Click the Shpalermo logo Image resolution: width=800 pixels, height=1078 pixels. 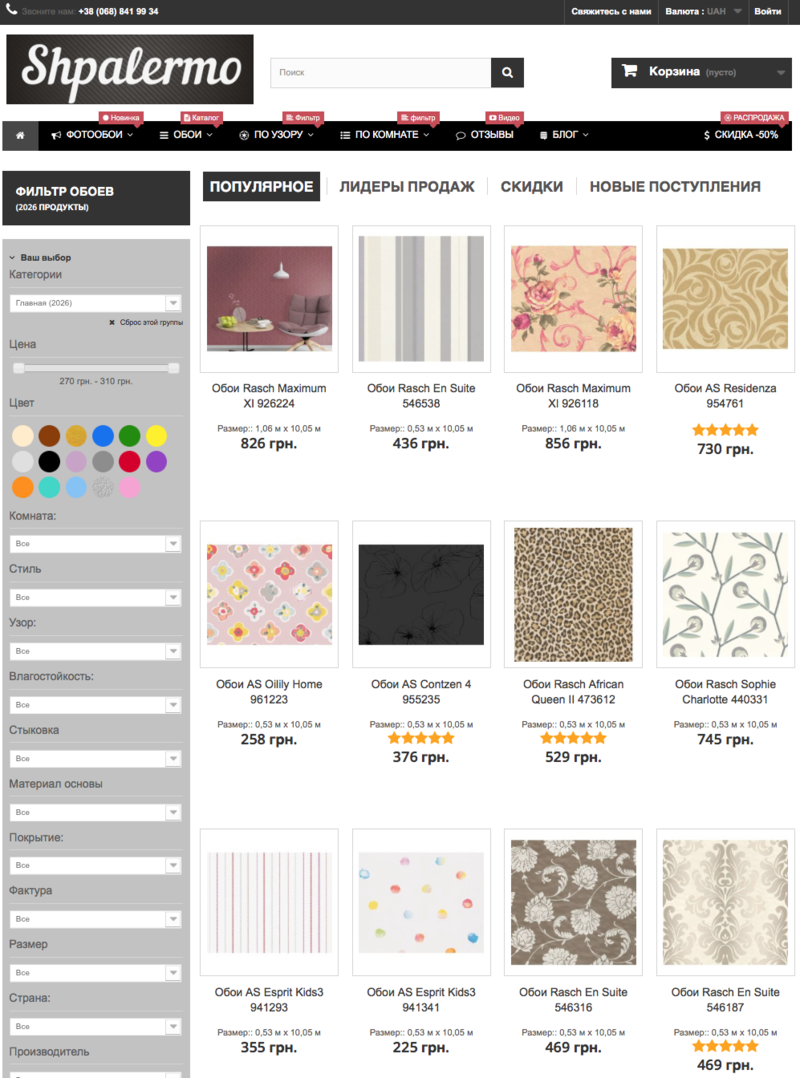coord(130,70)
